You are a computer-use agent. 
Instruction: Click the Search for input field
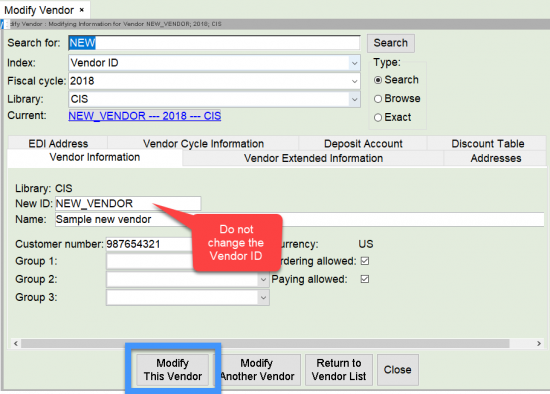point(214,43)
